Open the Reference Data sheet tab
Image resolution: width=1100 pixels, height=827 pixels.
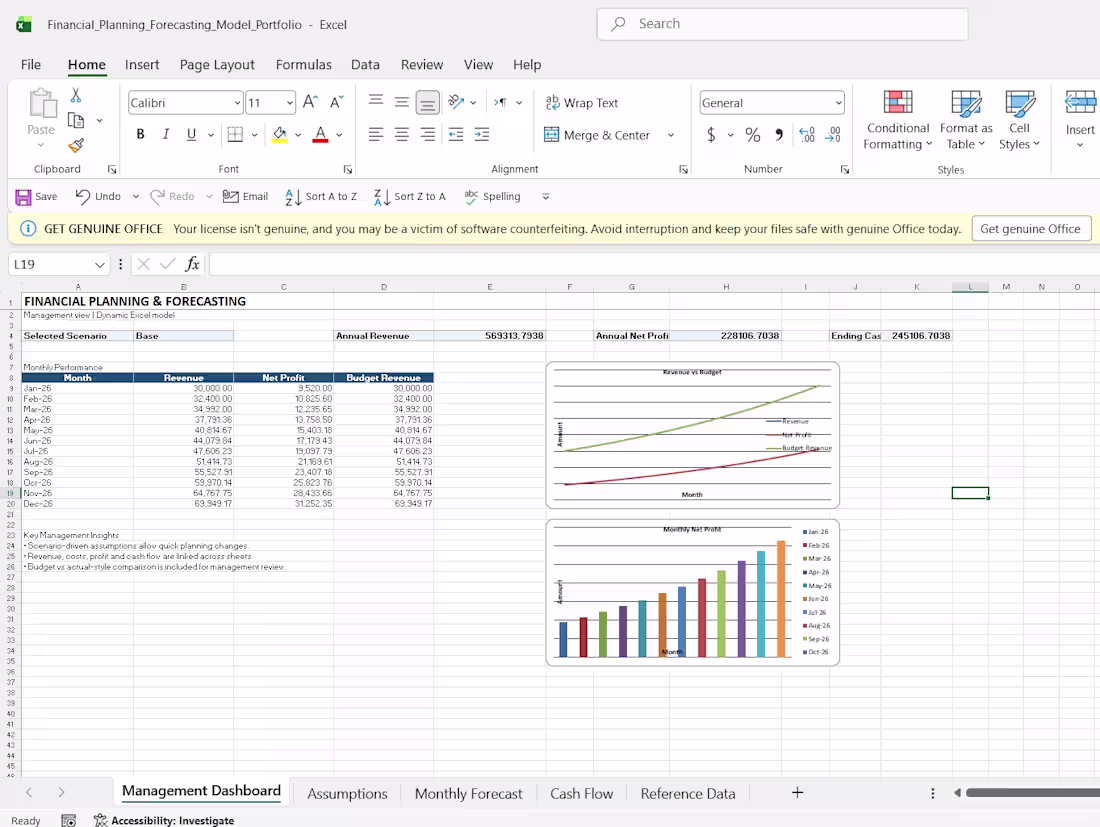point(688,793)
